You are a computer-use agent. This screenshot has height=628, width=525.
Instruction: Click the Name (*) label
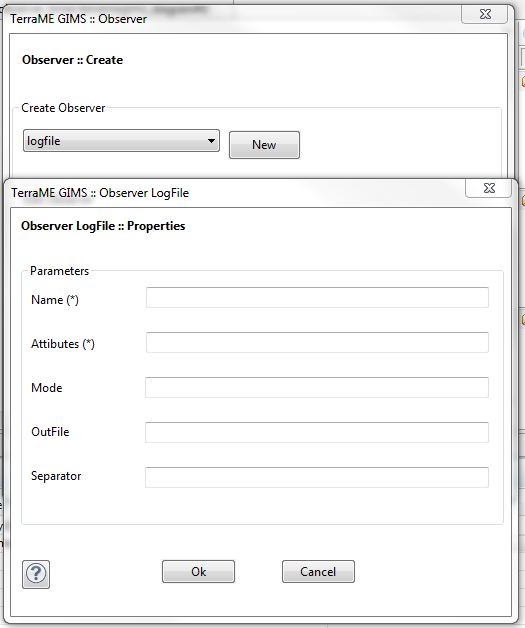click(55, 300)
